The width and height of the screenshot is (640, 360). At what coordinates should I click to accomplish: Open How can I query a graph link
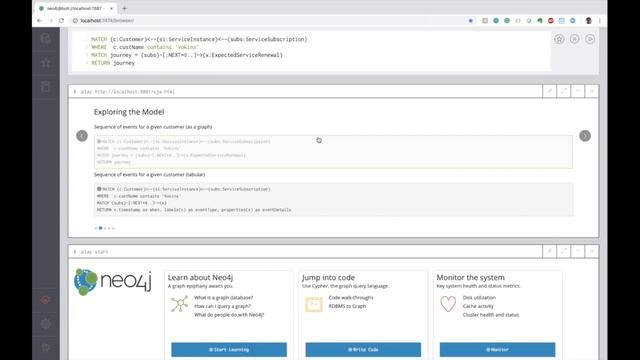(222, 306)
